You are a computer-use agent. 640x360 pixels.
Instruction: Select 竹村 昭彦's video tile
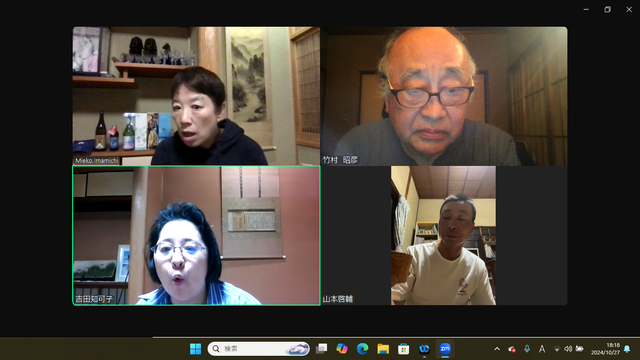click(x=444, y=96)
